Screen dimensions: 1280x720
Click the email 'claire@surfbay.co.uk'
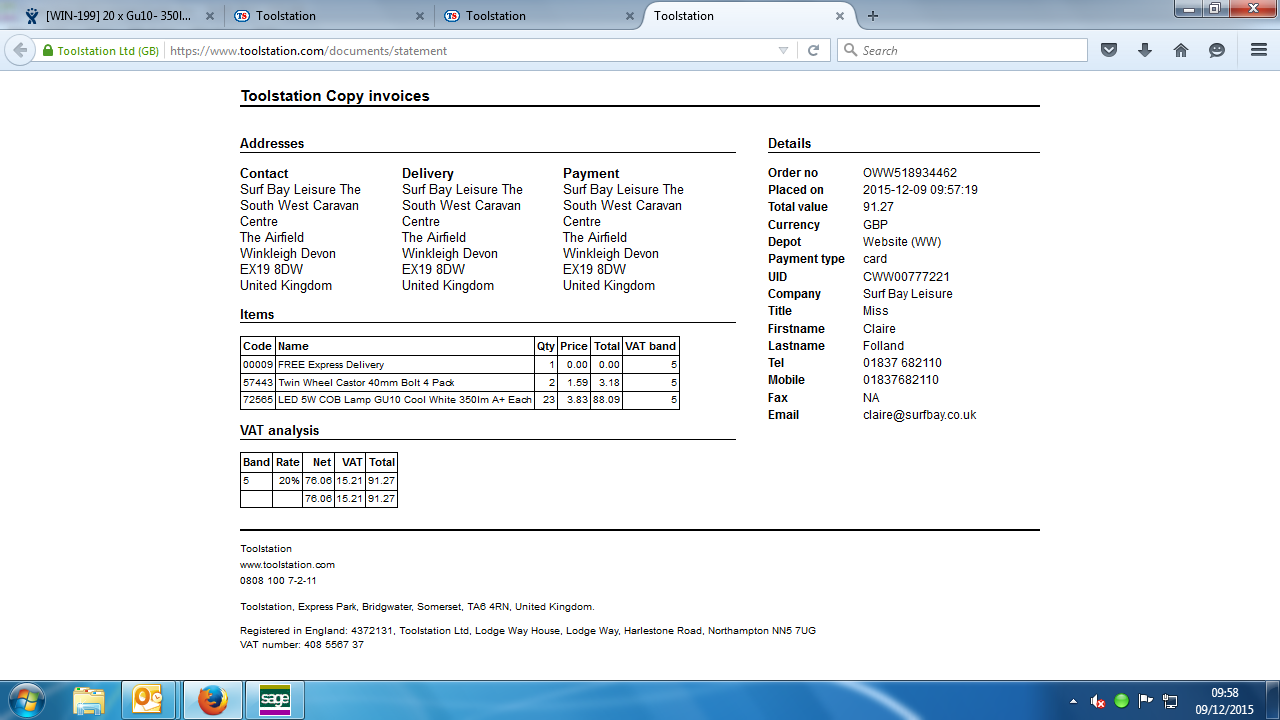coord(920,415)
